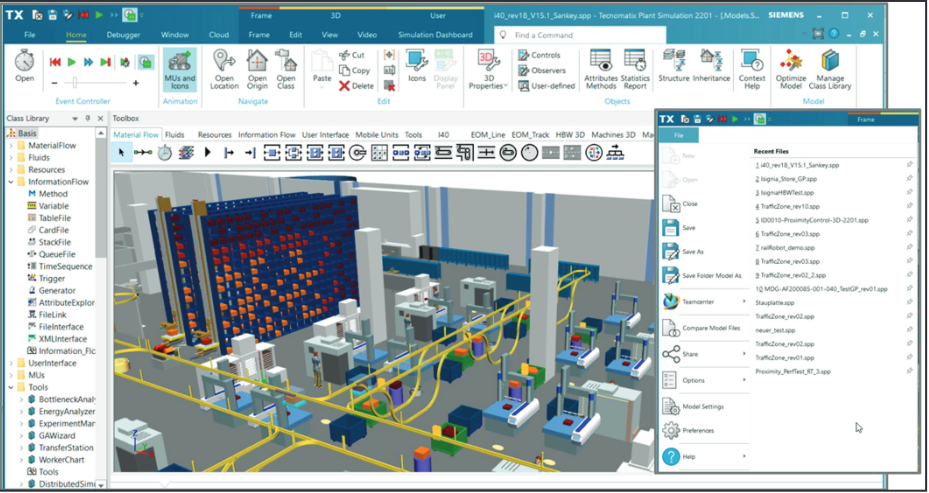Adjust the simulation speed slider
Image resolution: width=929 pixels, height=493 pixels.
75,83
